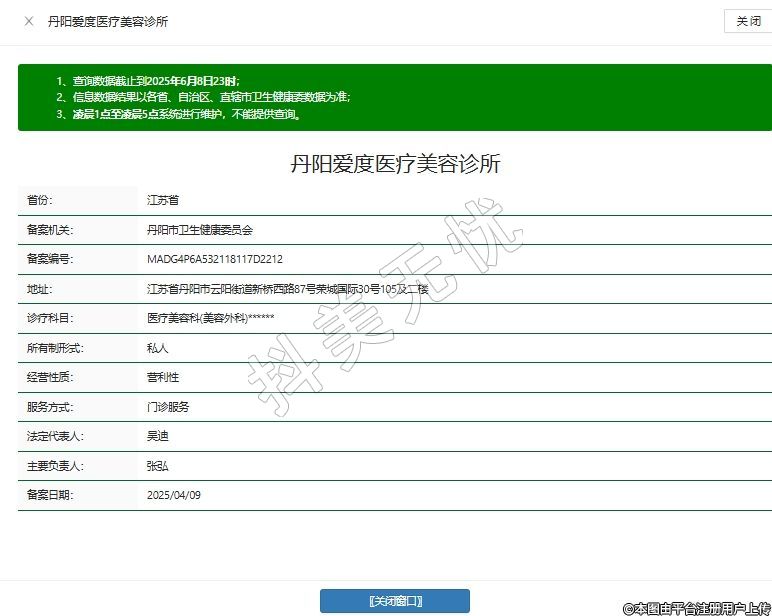The width and height of the screenshot is (772, 616).
Task: Click the large 丹阳爱度医疗美容诊所 heading
Action: click(395, 165)
